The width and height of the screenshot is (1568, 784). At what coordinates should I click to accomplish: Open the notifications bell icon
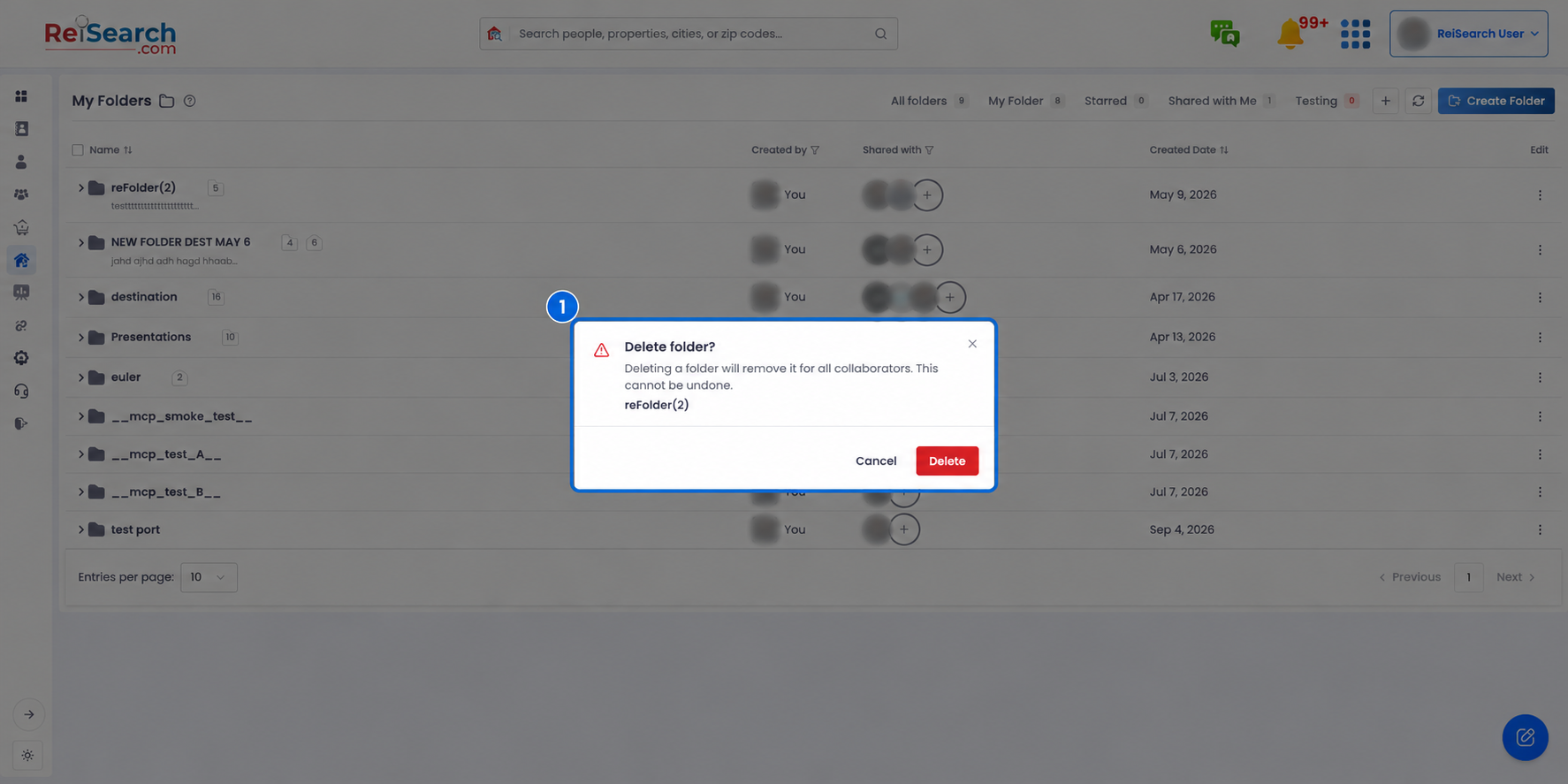1290,34
